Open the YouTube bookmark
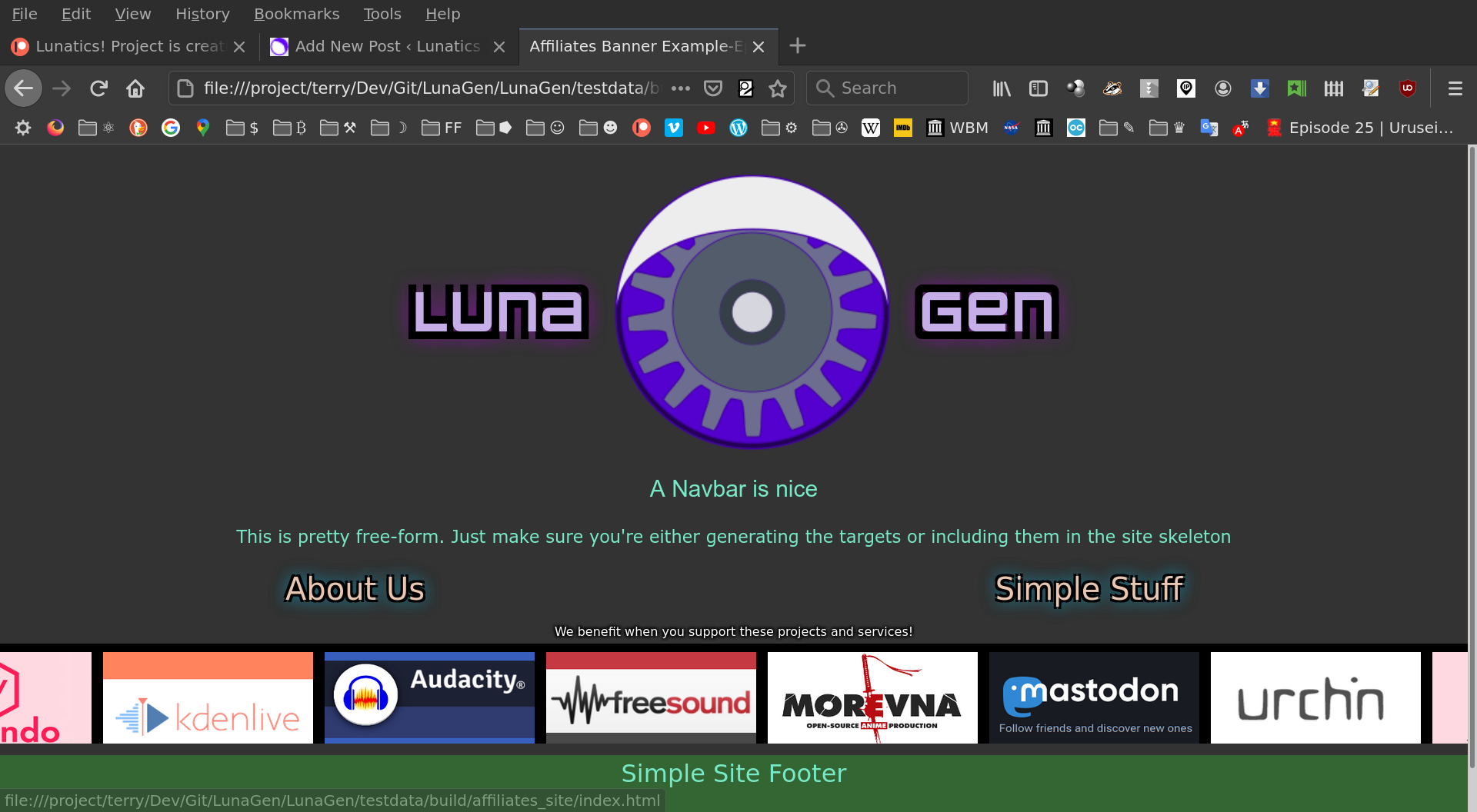 point(705,128)
